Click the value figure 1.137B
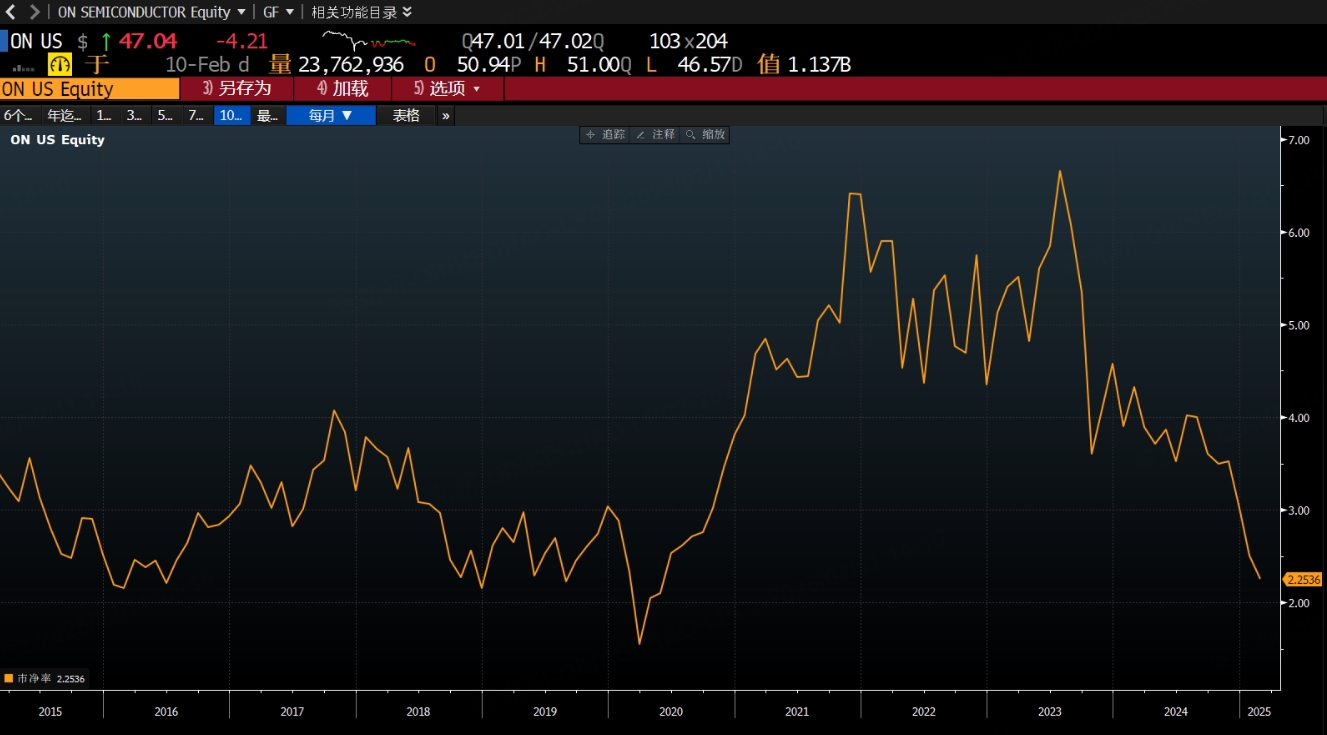The height and width of the screenshot is (735, 1327). click(819, 64)
